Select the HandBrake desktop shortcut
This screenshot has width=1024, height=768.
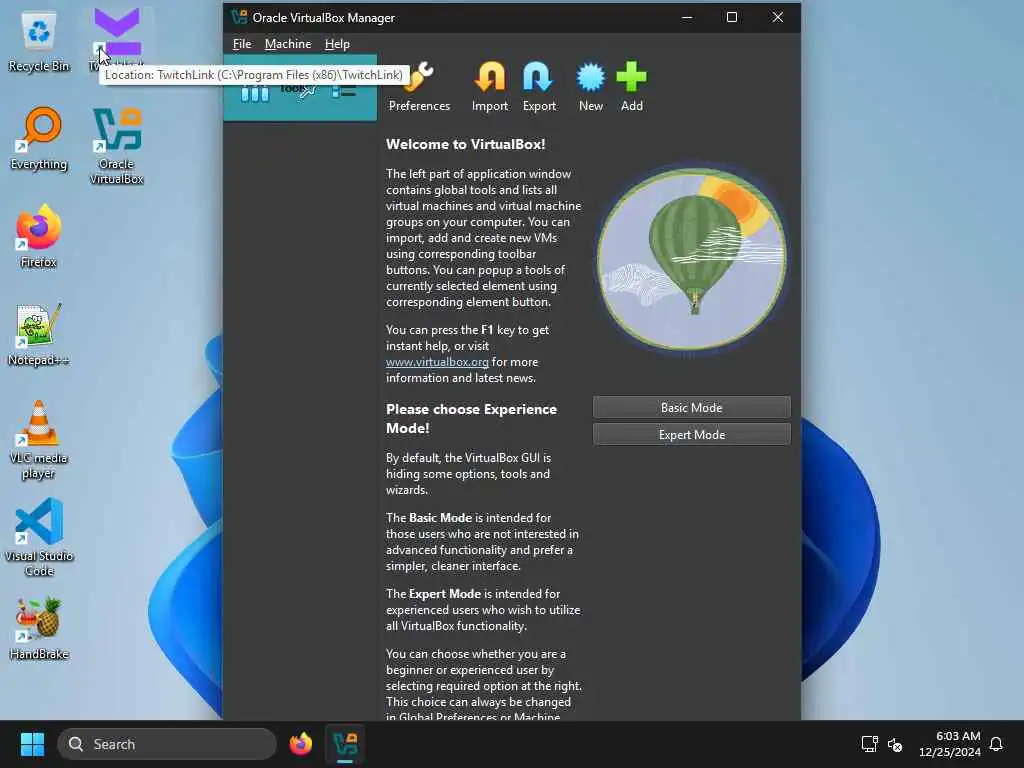39,628
